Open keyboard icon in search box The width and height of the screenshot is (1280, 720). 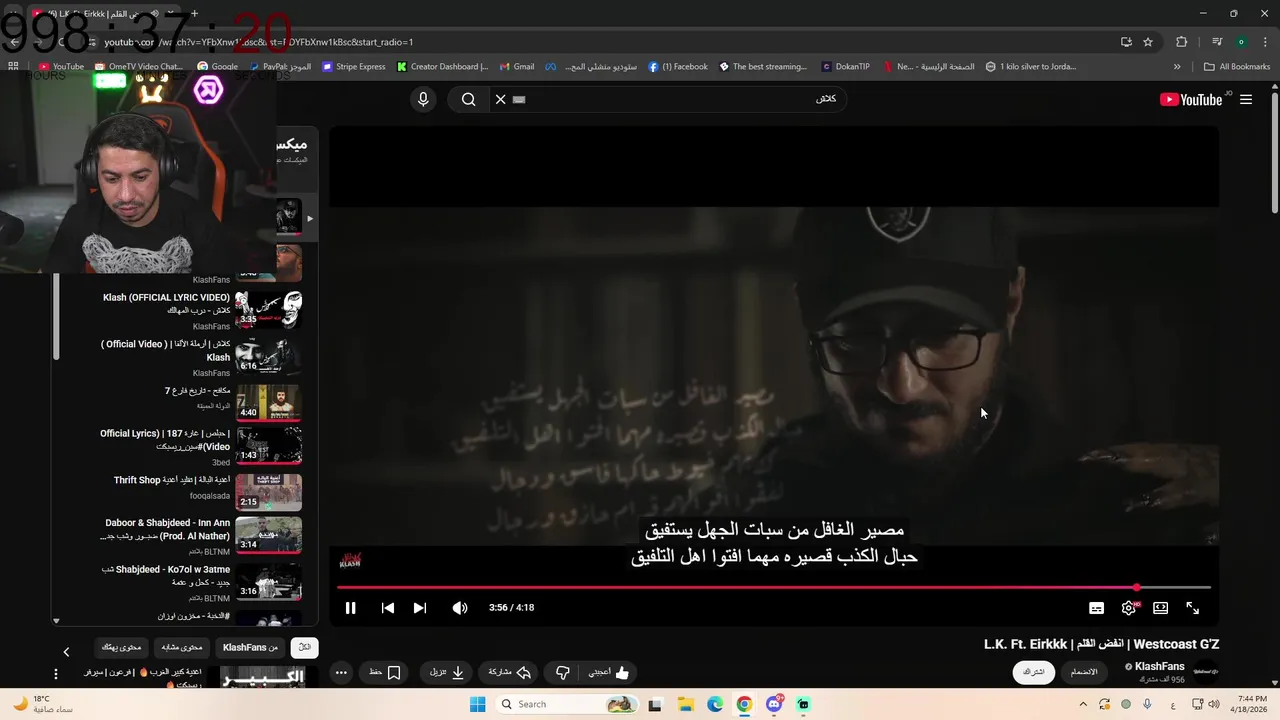pos(519,99)
